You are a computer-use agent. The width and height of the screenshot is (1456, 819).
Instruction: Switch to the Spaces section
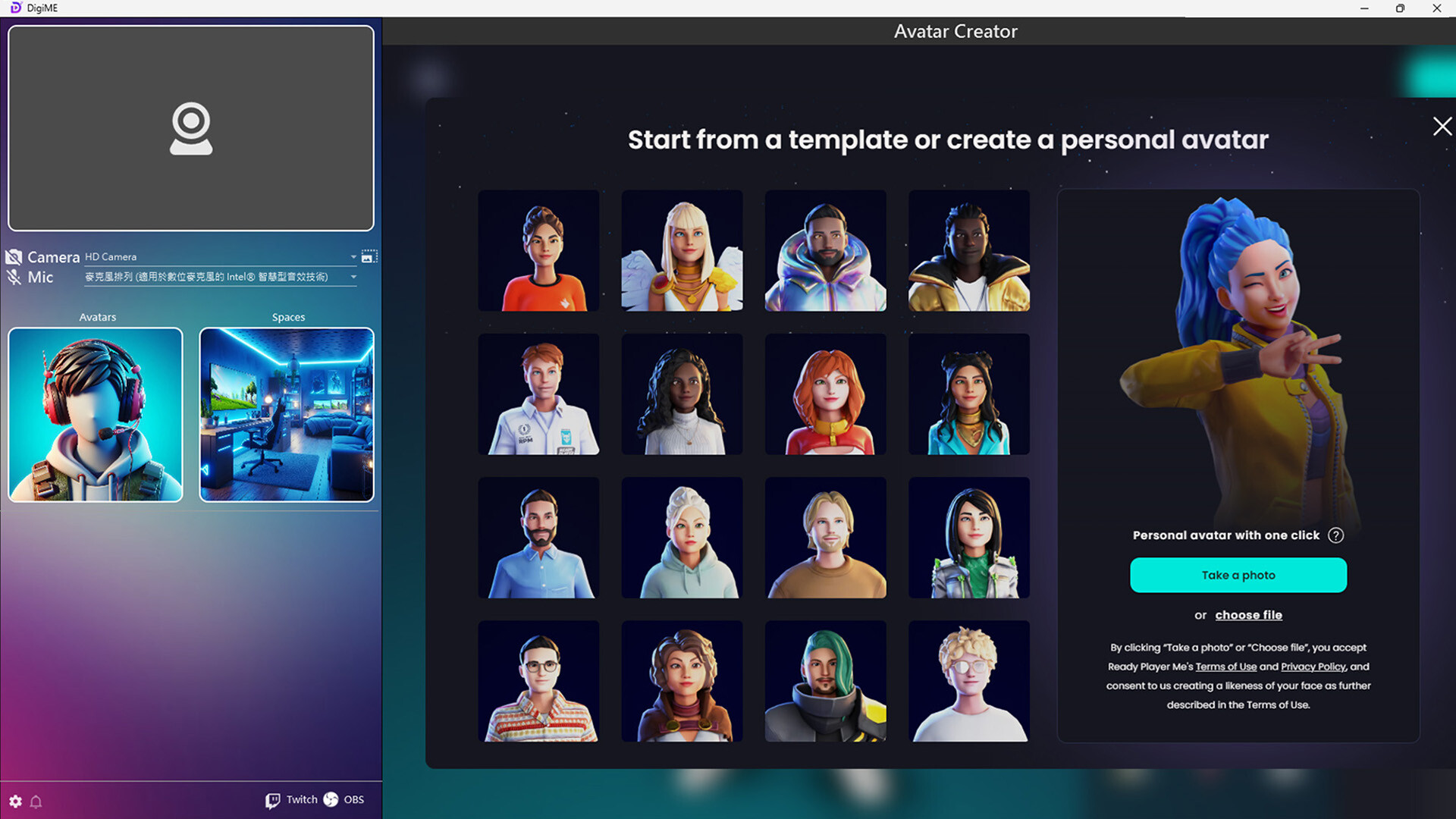288,317
